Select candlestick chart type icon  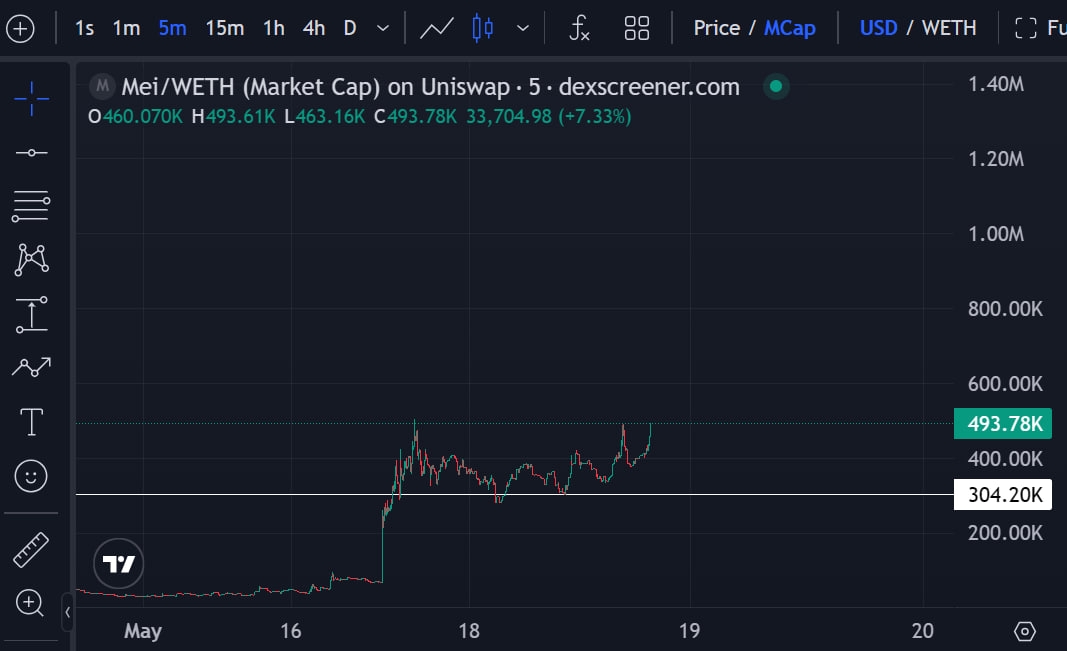482,29
